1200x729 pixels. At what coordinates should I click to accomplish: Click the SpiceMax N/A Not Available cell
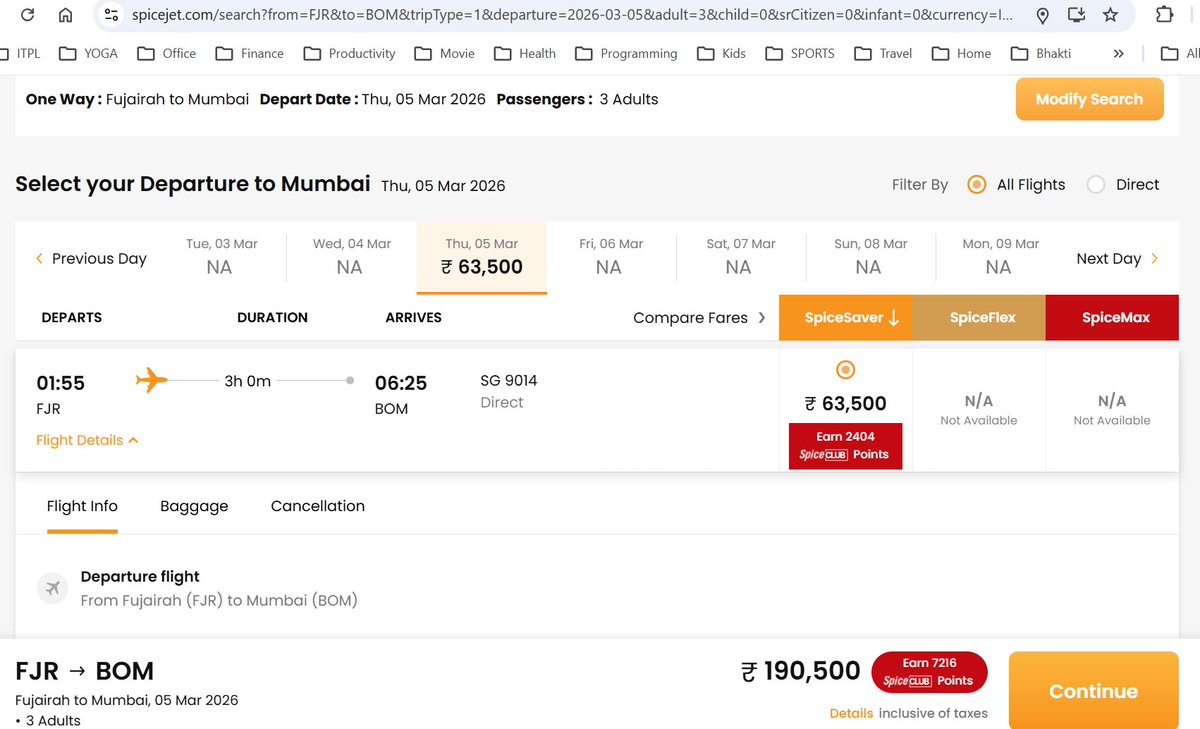click(x=1112, y=409)
